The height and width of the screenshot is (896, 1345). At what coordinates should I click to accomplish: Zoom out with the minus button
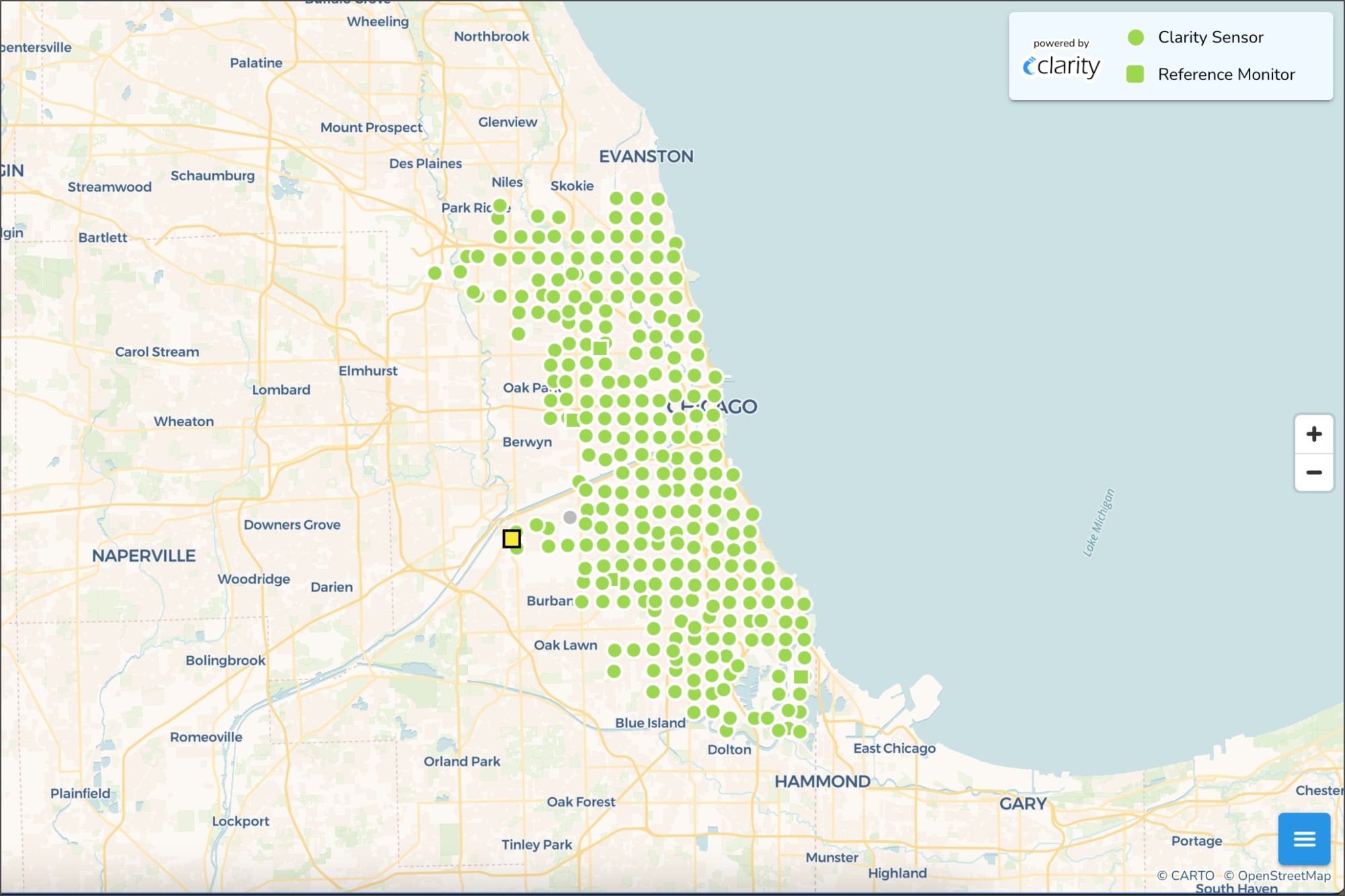point(1313,473)
